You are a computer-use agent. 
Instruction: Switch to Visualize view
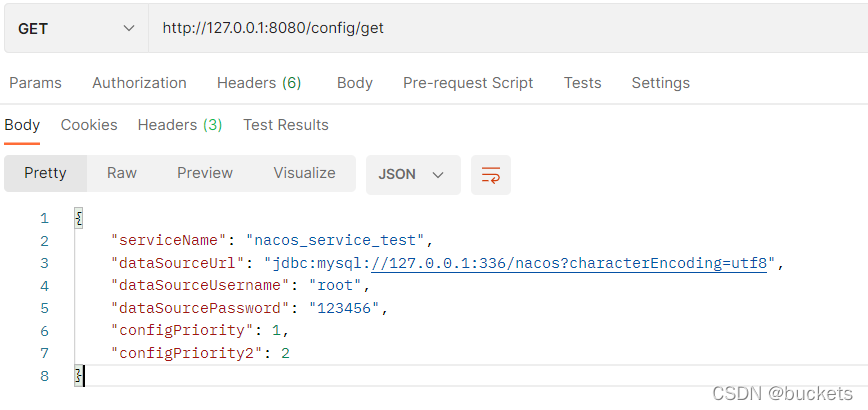coord(304,173)
